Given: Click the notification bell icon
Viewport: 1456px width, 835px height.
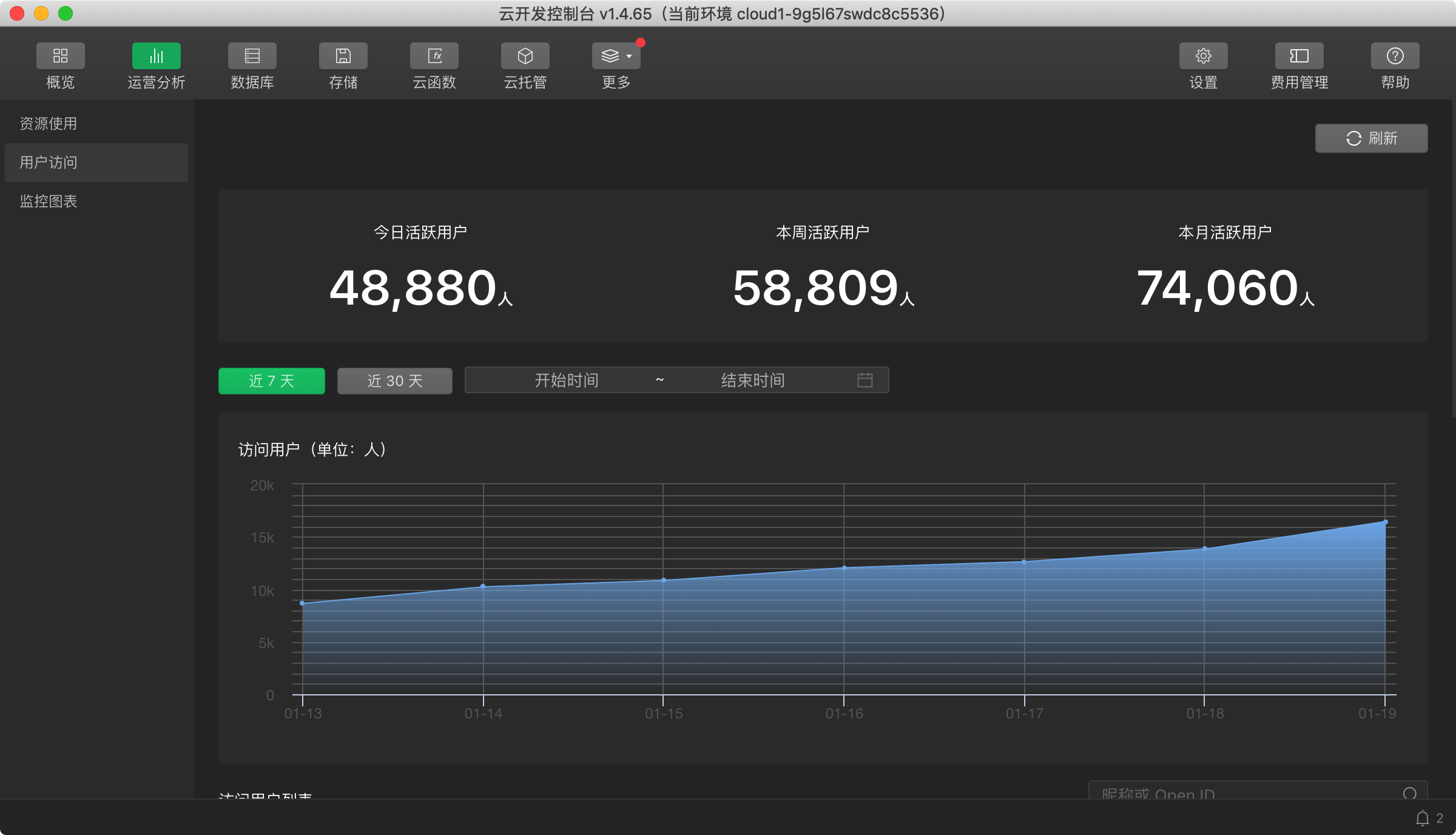Looking at the screenshot, I should pyautogui.click(x=1422, y=818).
